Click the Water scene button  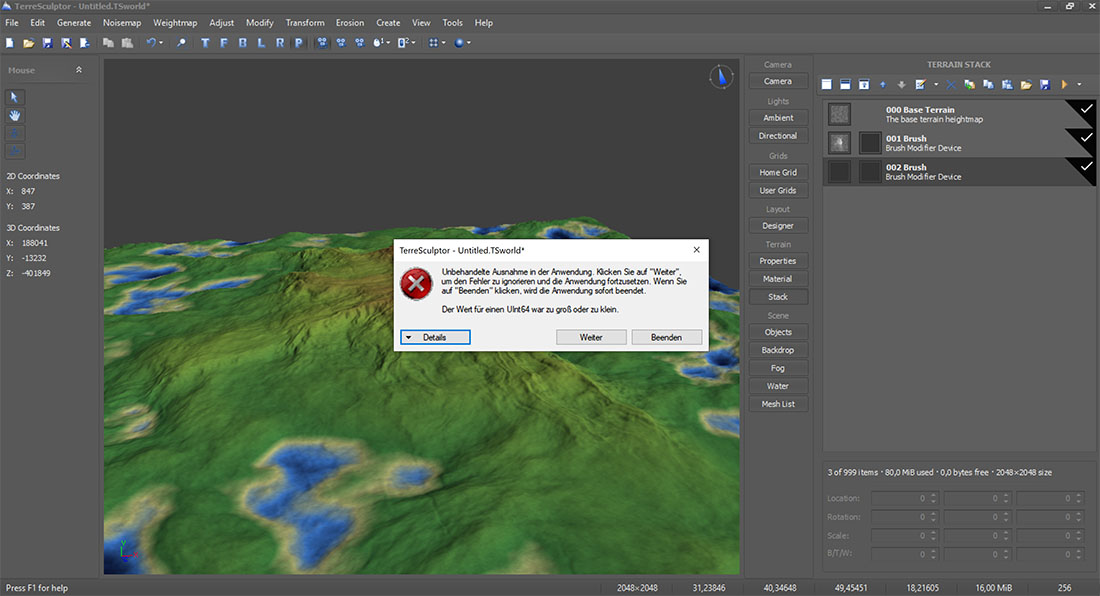[778, 386]
